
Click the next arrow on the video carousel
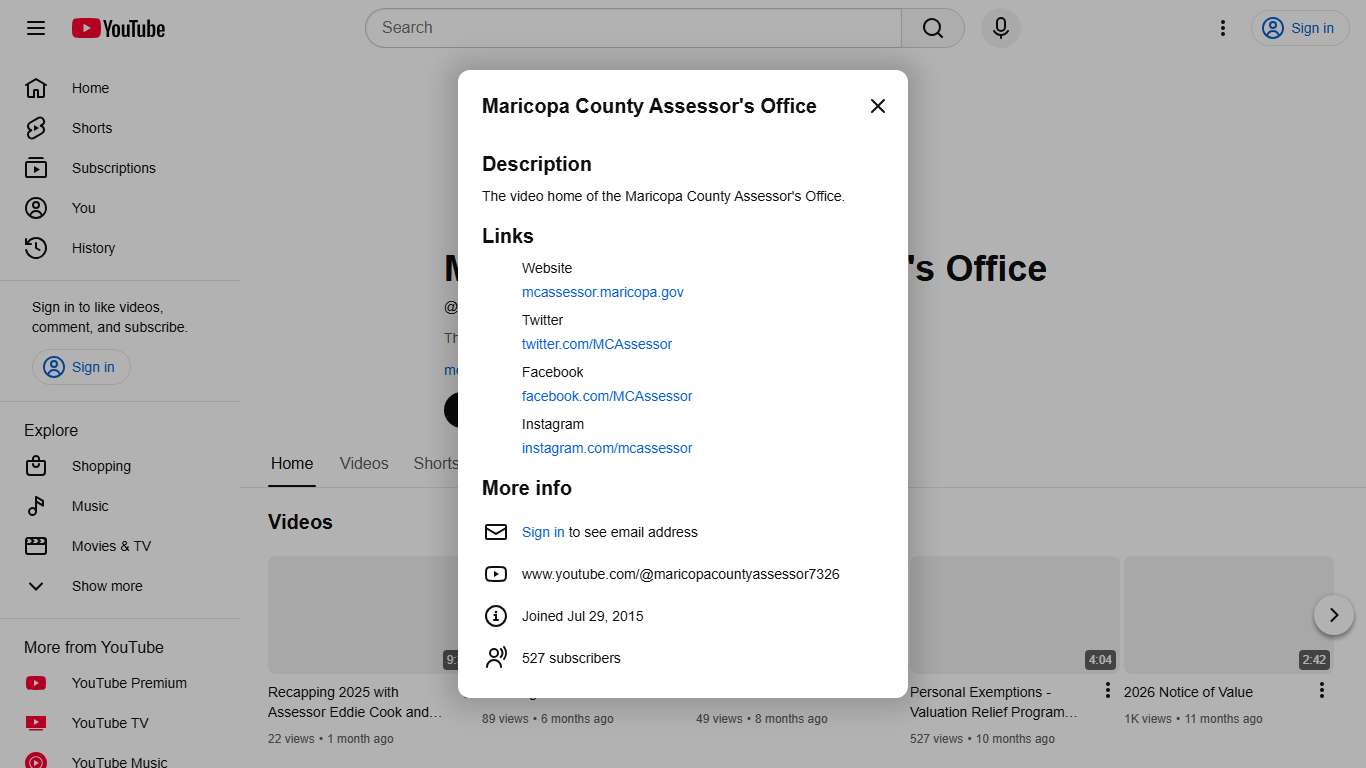pos(1334,615)
